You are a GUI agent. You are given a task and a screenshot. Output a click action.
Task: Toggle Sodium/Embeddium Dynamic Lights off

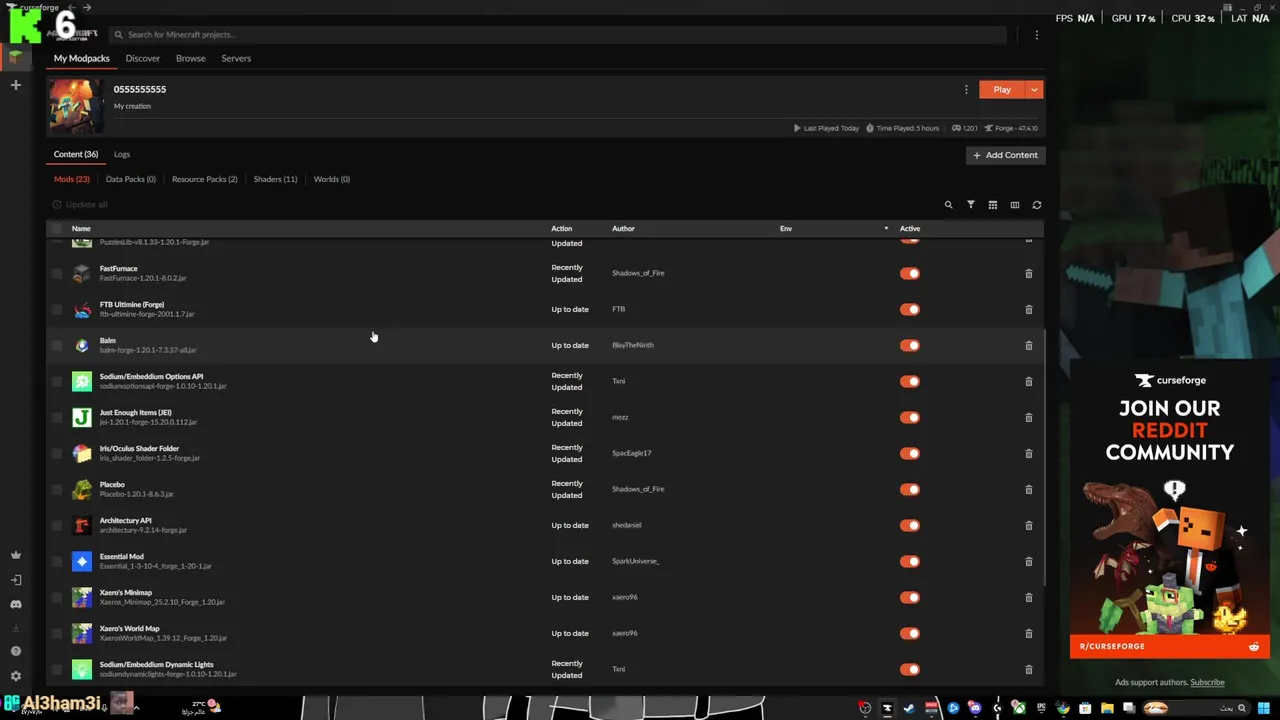click(909, 669)
